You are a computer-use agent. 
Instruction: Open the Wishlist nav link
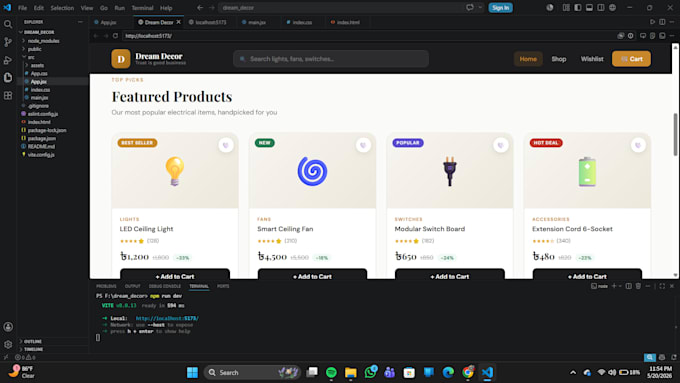pos(592,59)
